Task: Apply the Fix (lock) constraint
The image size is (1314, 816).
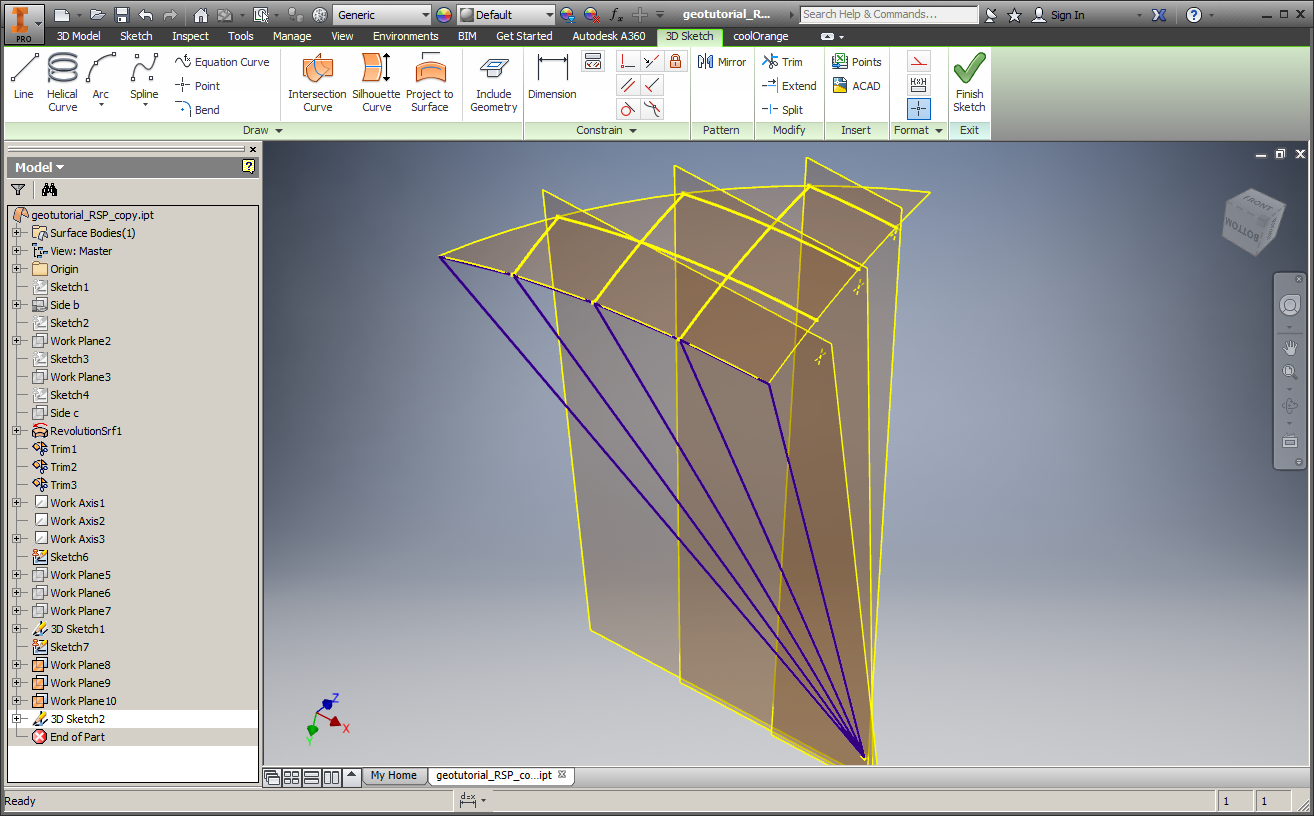Action: (x=676, y=62)
